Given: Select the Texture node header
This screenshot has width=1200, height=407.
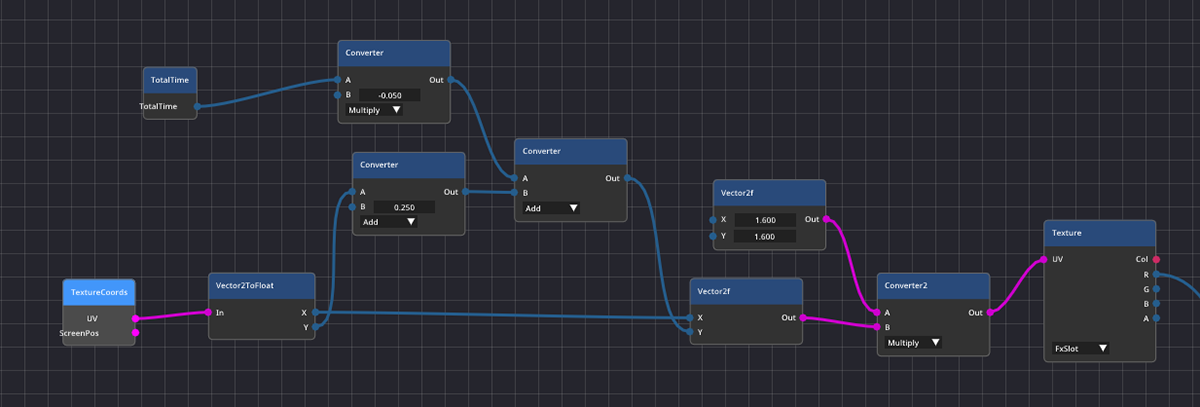Looking at the screenshot, I should point(1100,233).
